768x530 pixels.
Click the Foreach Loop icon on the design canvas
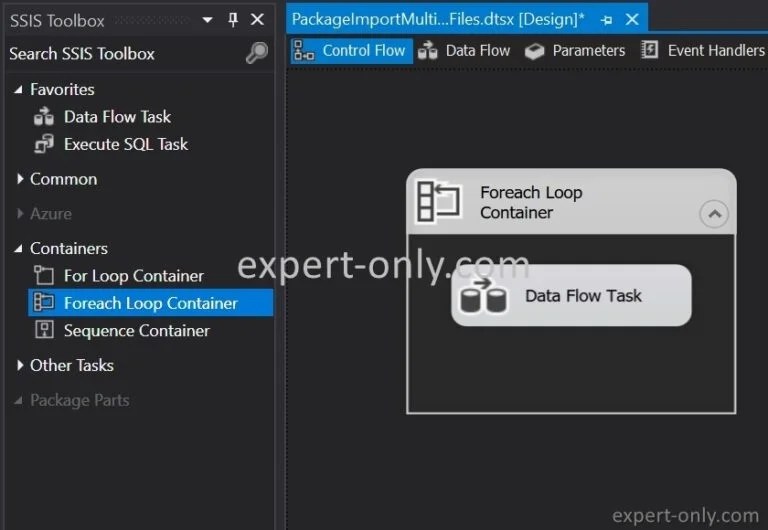438,201
